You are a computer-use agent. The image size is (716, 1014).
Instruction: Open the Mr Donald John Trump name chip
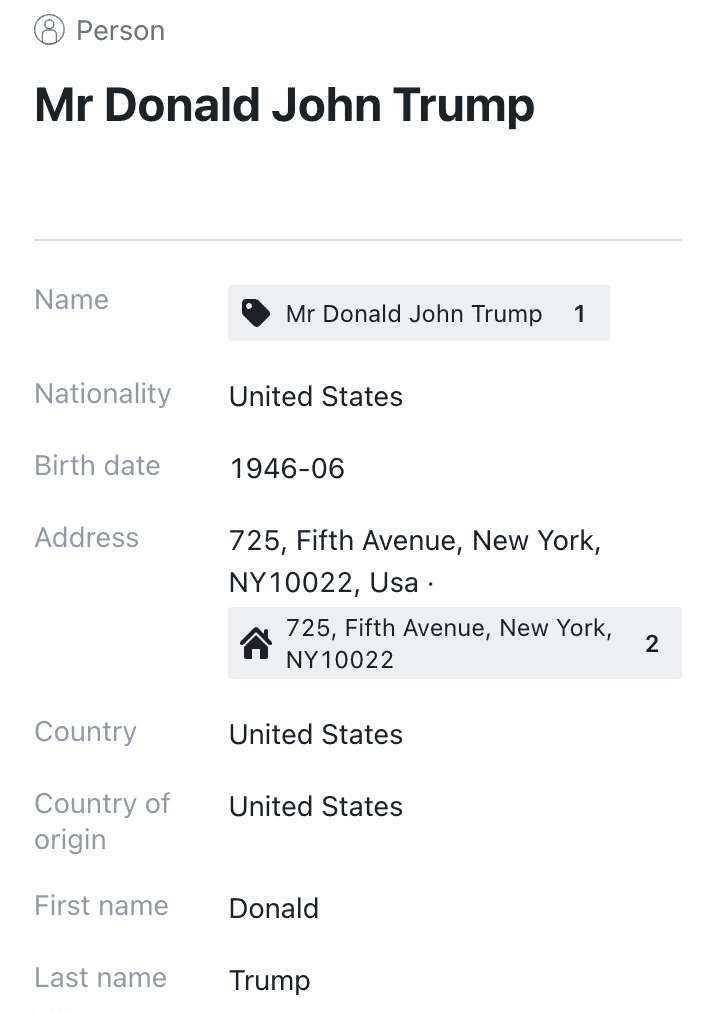point(418,313)
